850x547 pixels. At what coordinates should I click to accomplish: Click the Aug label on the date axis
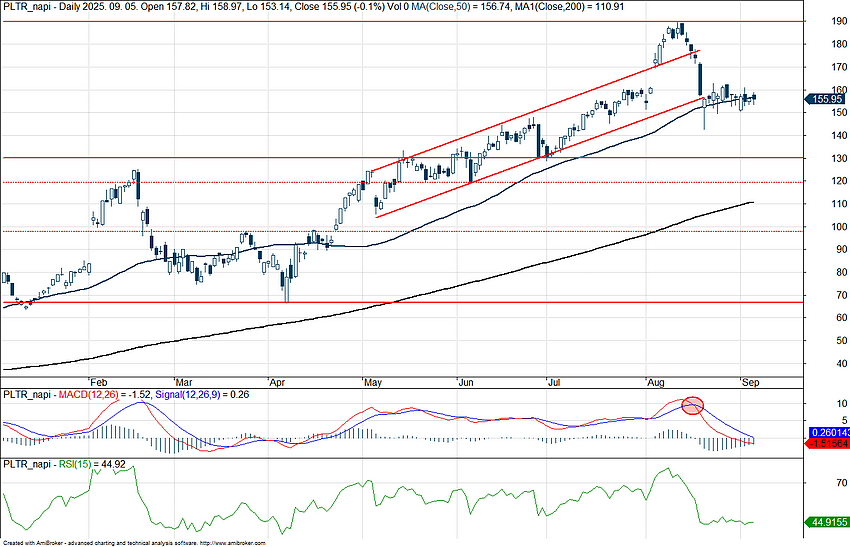coord(656,383)
